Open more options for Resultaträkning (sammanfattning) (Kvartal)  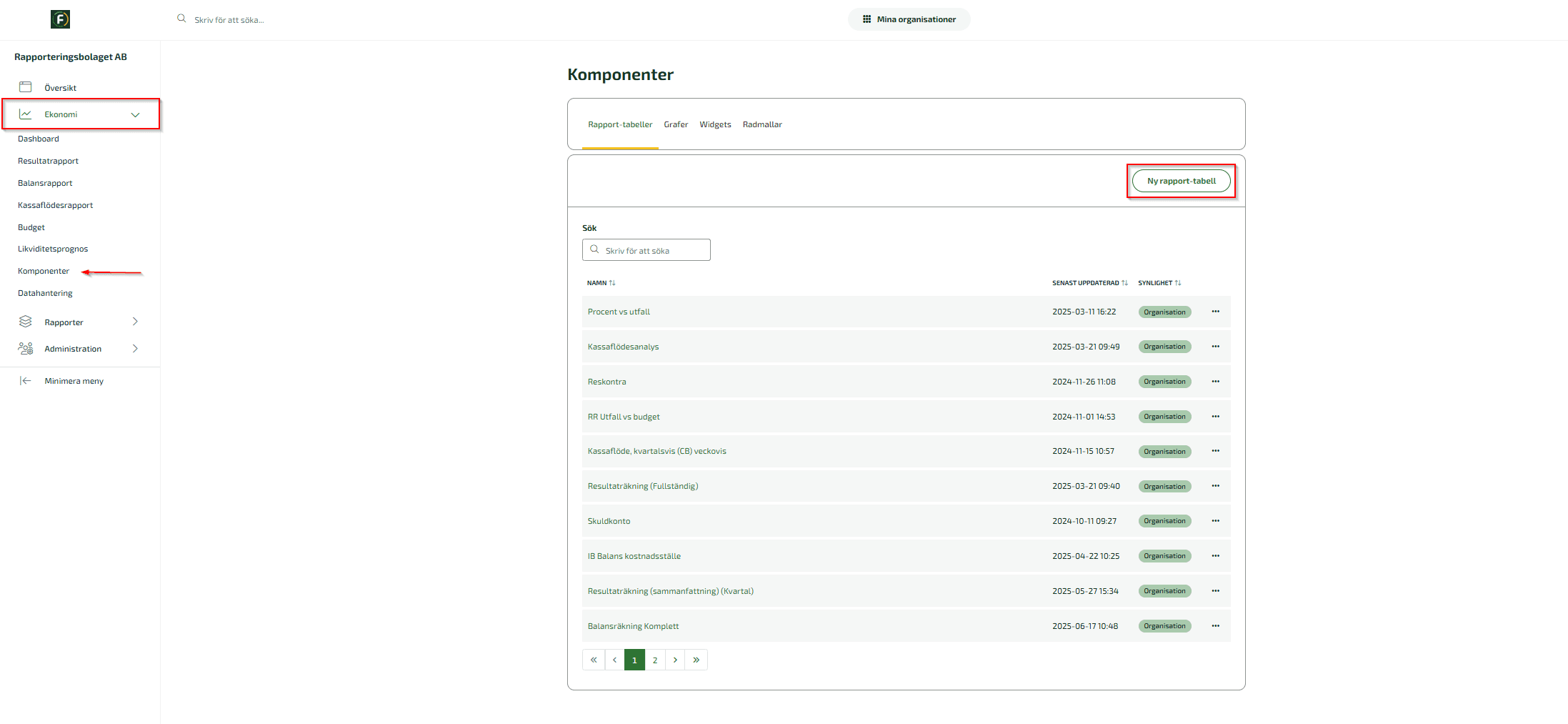(1216, 591)
